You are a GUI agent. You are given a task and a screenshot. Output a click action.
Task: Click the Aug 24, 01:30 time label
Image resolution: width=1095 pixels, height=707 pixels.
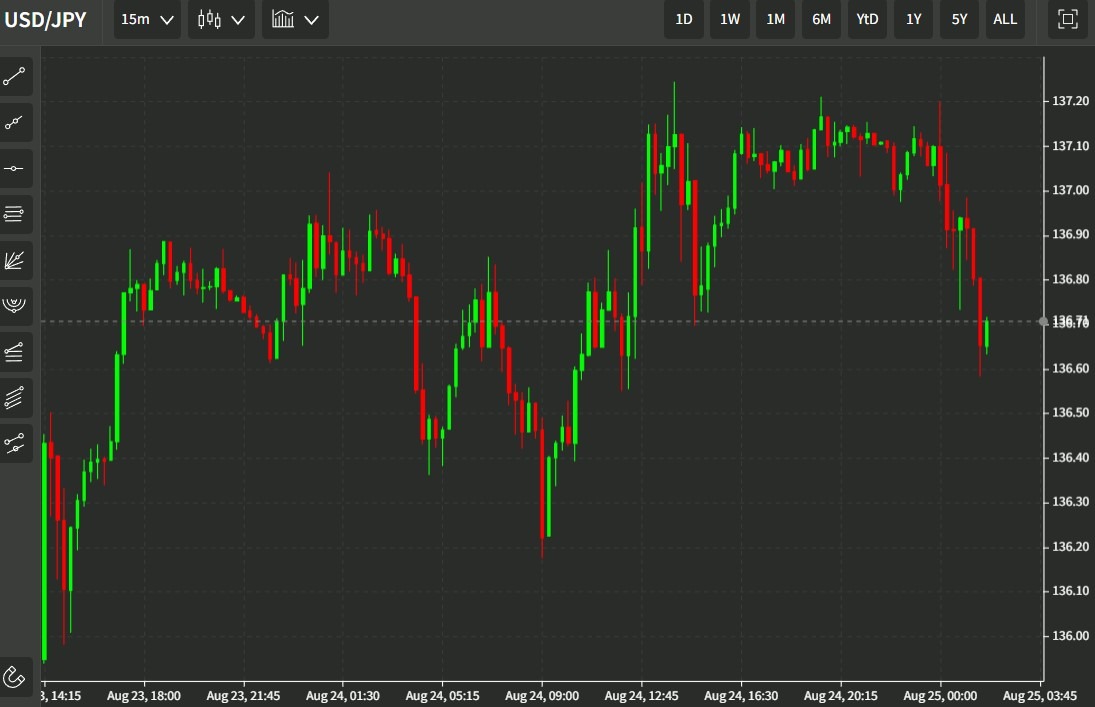pos(343,696)
